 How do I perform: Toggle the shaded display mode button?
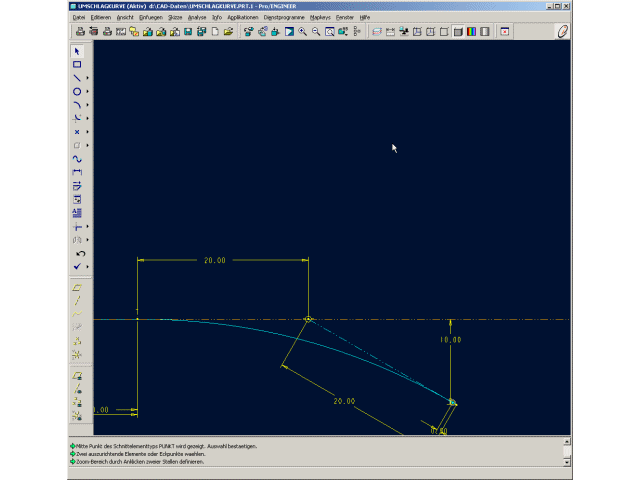click(458, 31)
